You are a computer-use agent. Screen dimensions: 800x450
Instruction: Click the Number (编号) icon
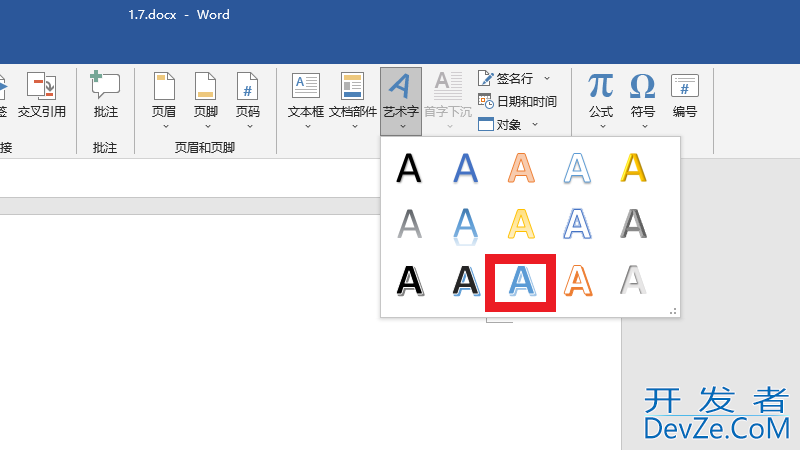(685, 85)
